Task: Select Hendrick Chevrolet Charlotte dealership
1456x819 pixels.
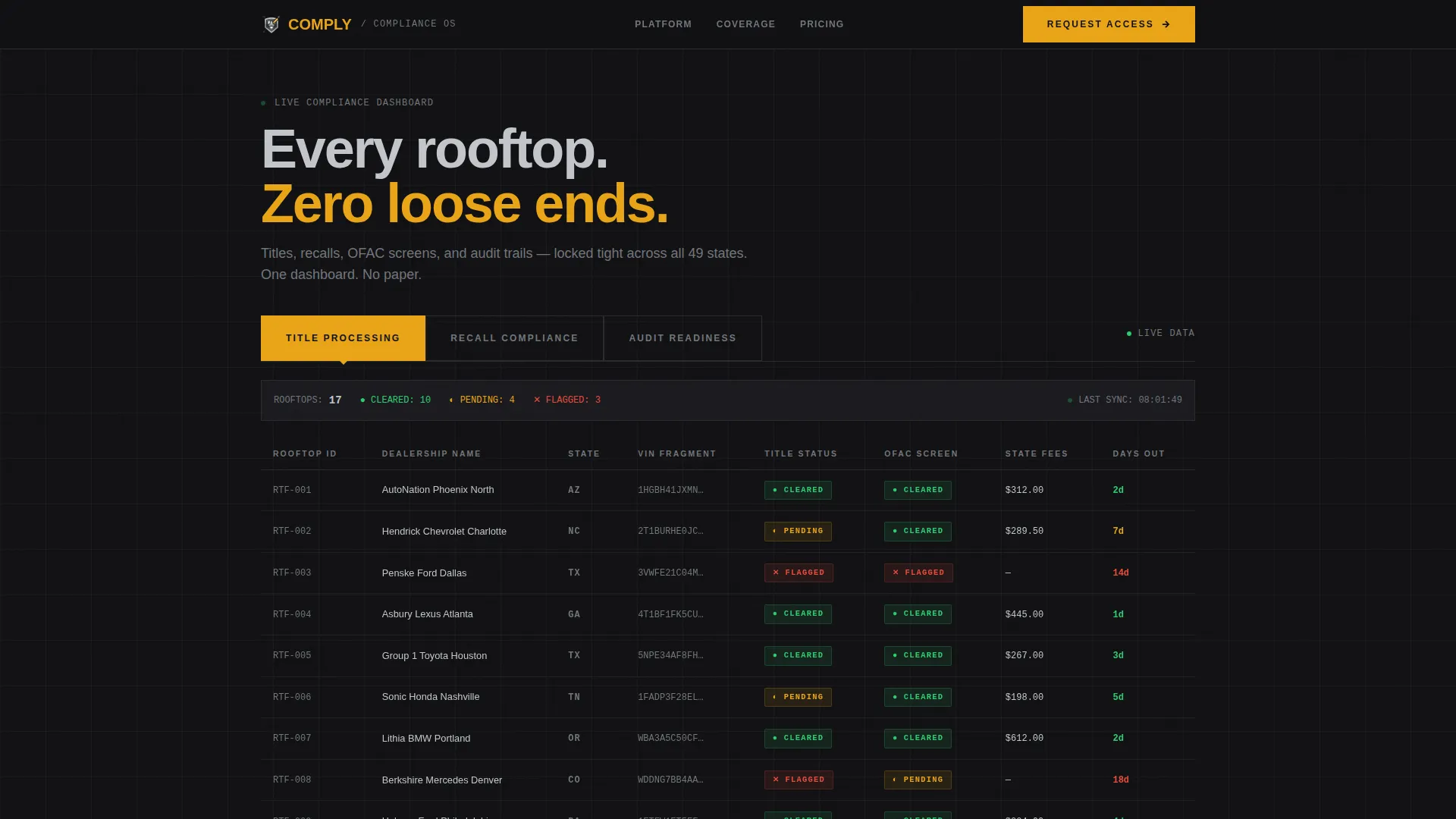Action: 444,532
